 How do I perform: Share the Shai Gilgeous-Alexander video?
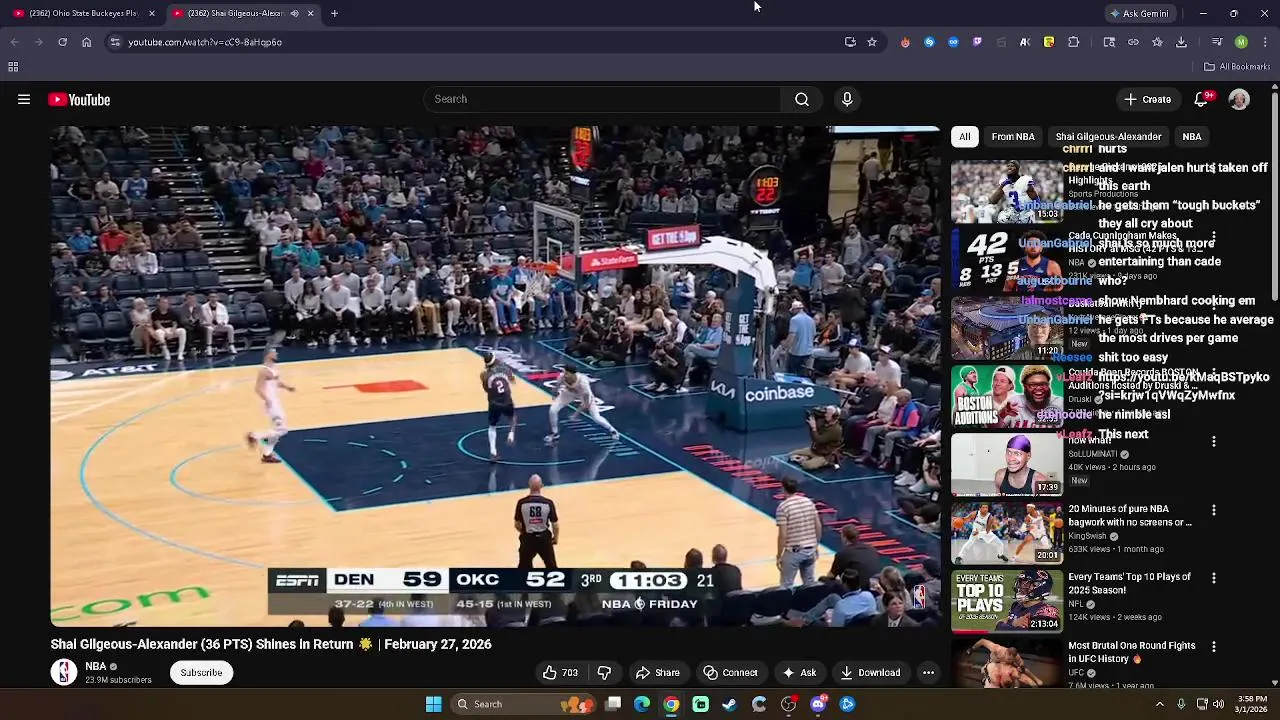tap(657, 672)
